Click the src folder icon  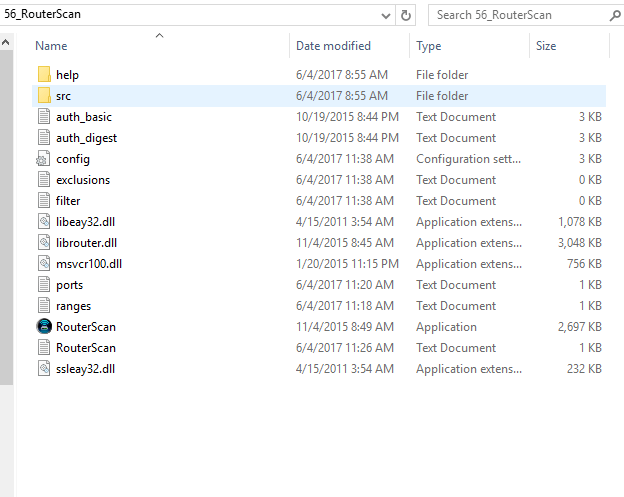[43, 96]
